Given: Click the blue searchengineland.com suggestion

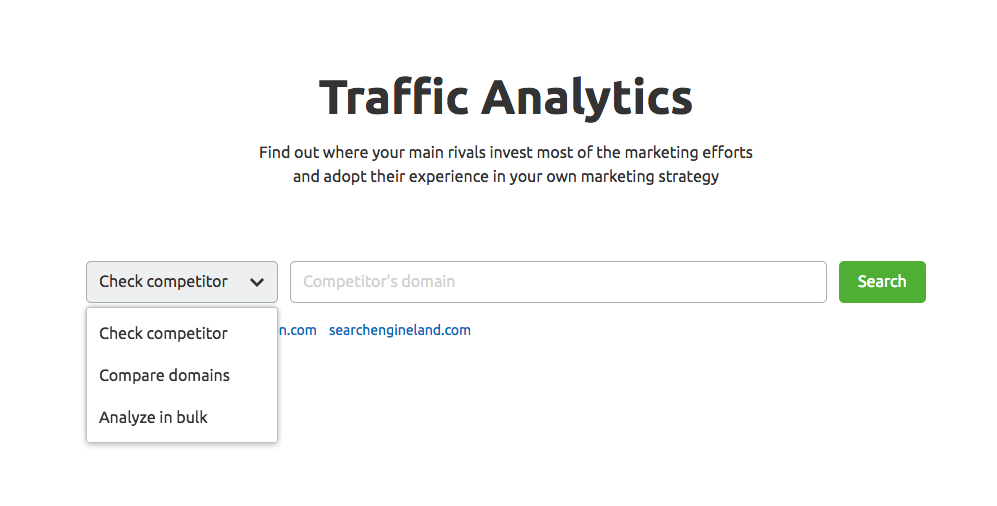Looking at the screenshot, I should pos(400,330).
